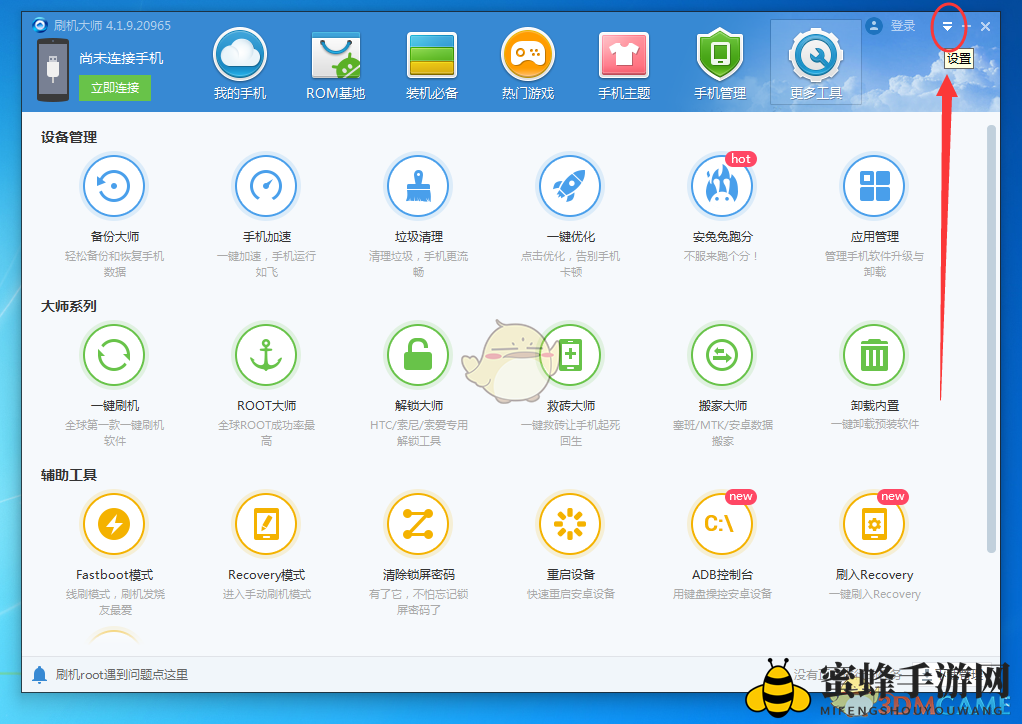Click 刷机root遇到问题点这里 link
Viewport: 1022px width, 724px height.
pos(122,674)
